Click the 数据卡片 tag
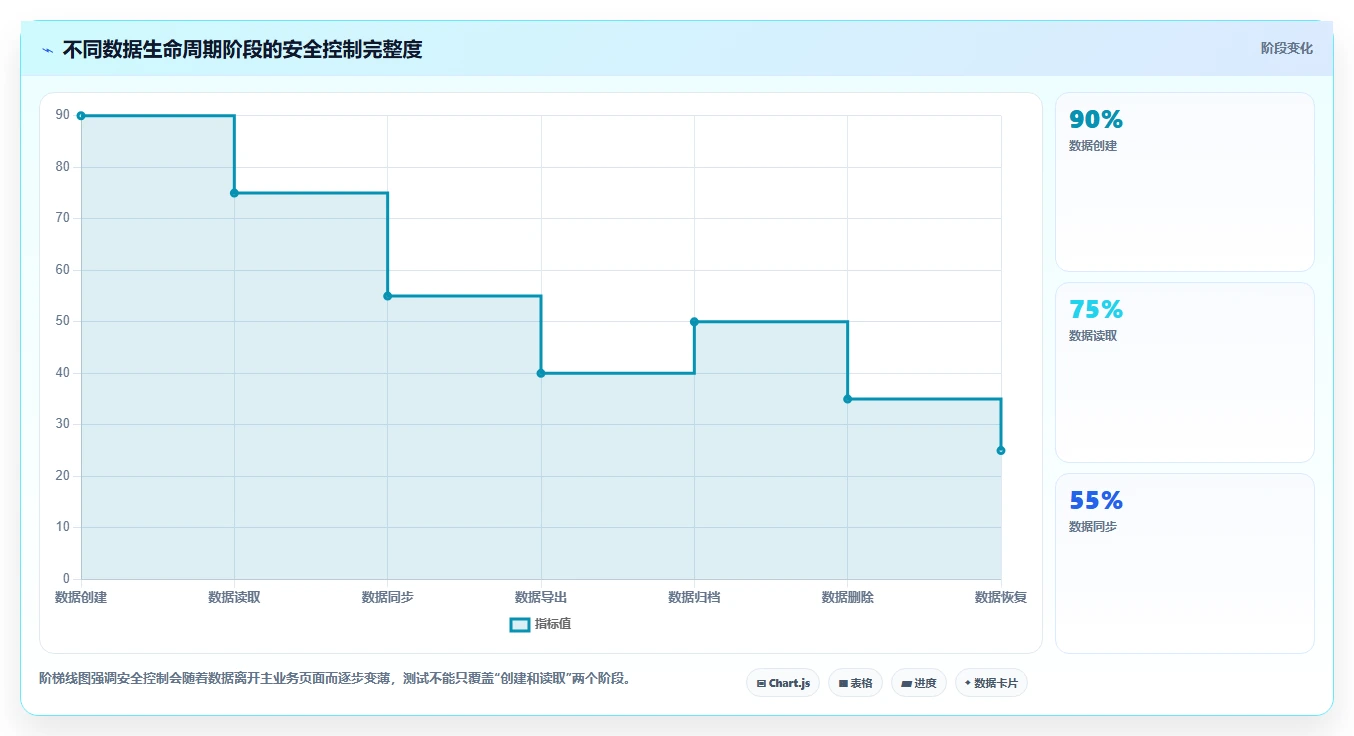The width and height of the screenshot is (1354, 736). click(991, 683)
